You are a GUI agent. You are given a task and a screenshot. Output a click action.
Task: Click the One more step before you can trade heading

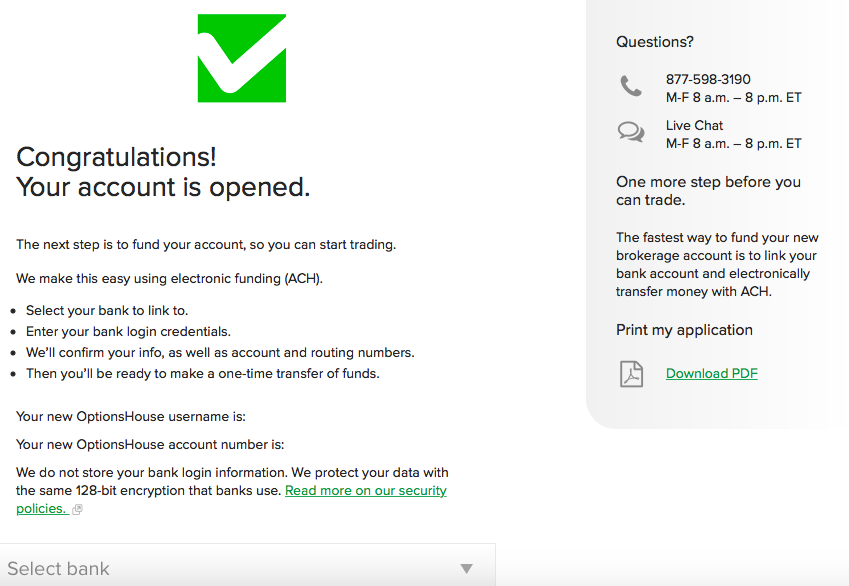[x=708, y=191]
